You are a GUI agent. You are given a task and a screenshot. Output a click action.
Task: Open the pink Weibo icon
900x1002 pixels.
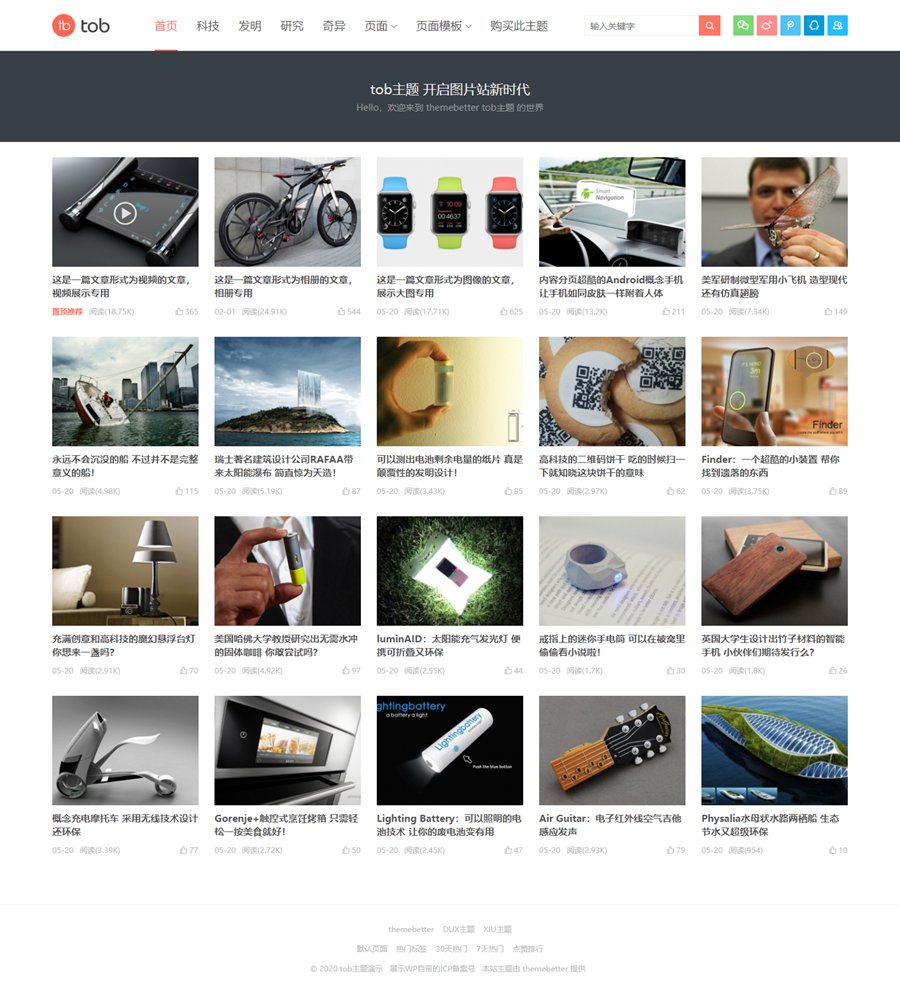pyautogui.click(x=766, y=26)
